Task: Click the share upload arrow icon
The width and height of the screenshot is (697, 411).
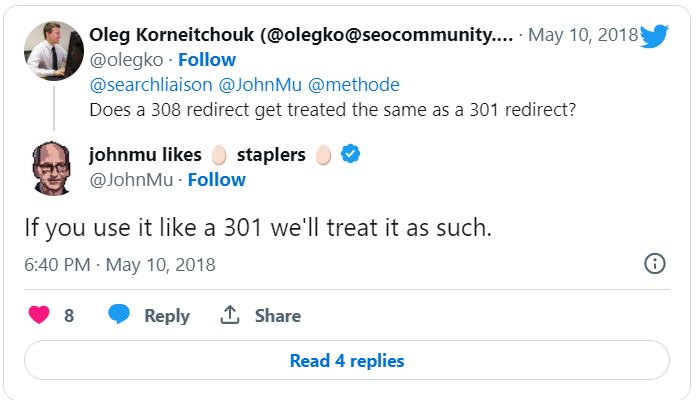Action: click(x=230, y=315)
